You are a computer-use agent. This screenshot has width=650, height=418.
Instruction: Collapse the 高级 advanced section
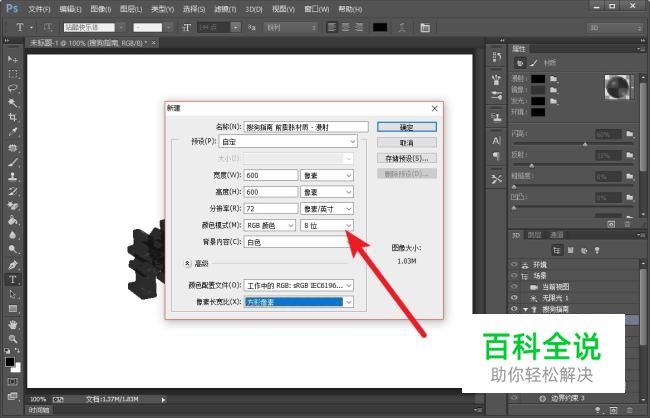(x=187, y=263)
